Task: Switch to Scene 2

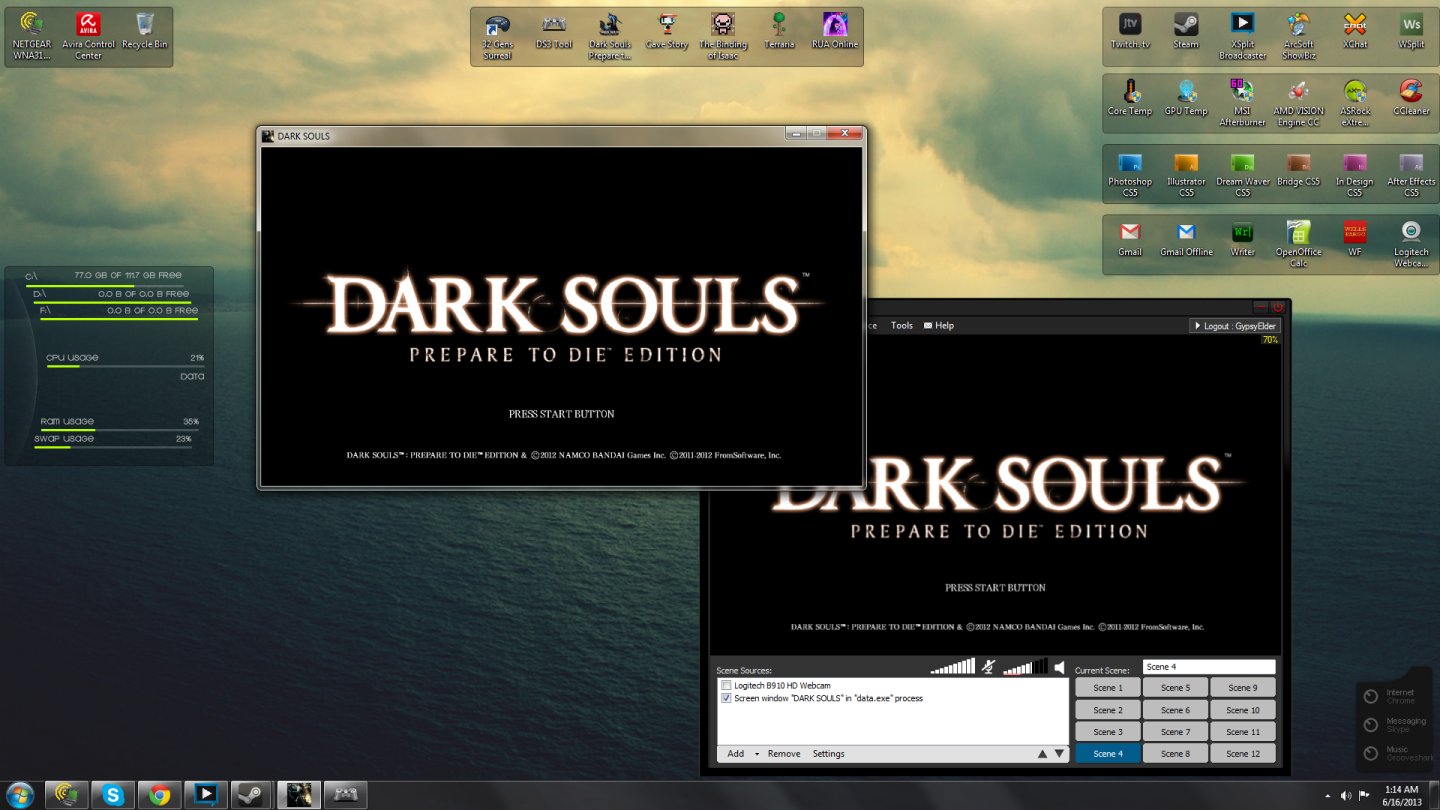Action: tap(1107, 710)
